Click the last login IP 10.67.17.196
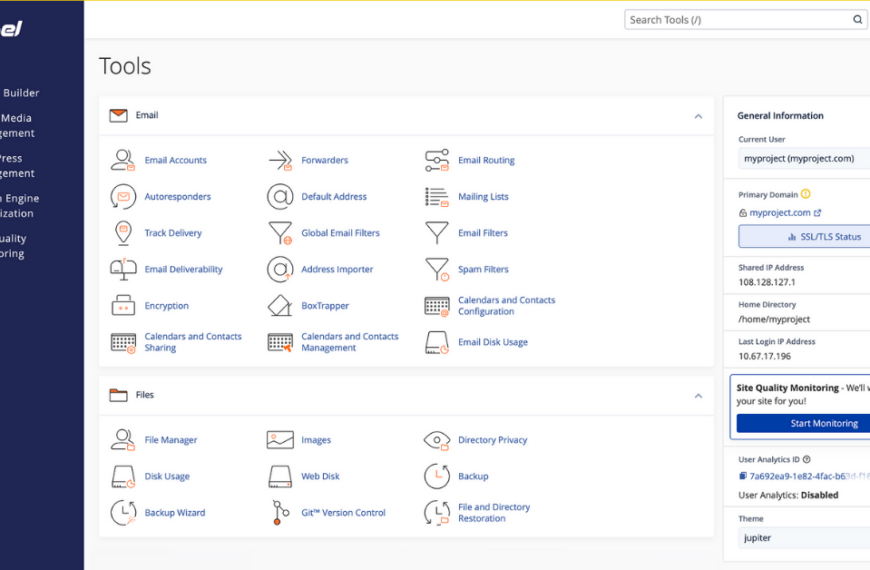The image size is (870, 570). click(x=764, y=356)
